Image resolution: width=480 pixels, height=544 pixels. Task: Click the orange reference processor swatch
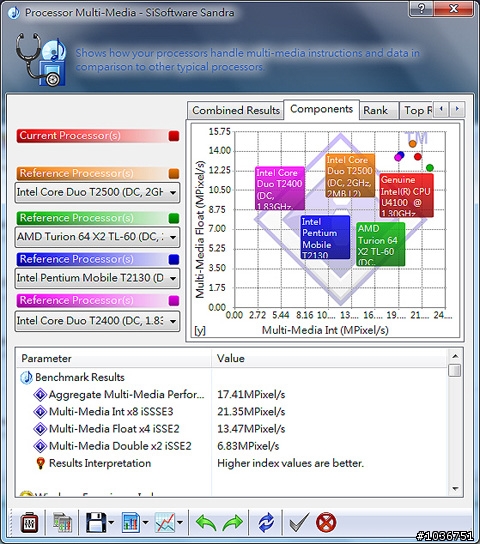point(174,173)
